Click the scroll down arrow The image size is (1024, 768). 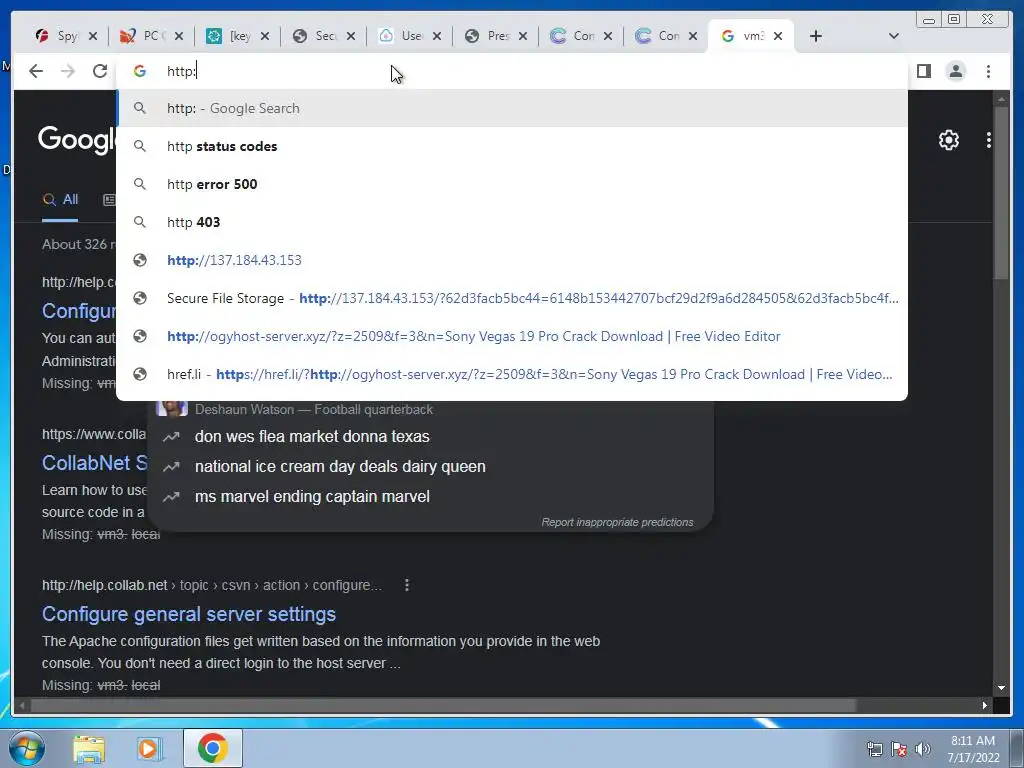[1001, 688]
